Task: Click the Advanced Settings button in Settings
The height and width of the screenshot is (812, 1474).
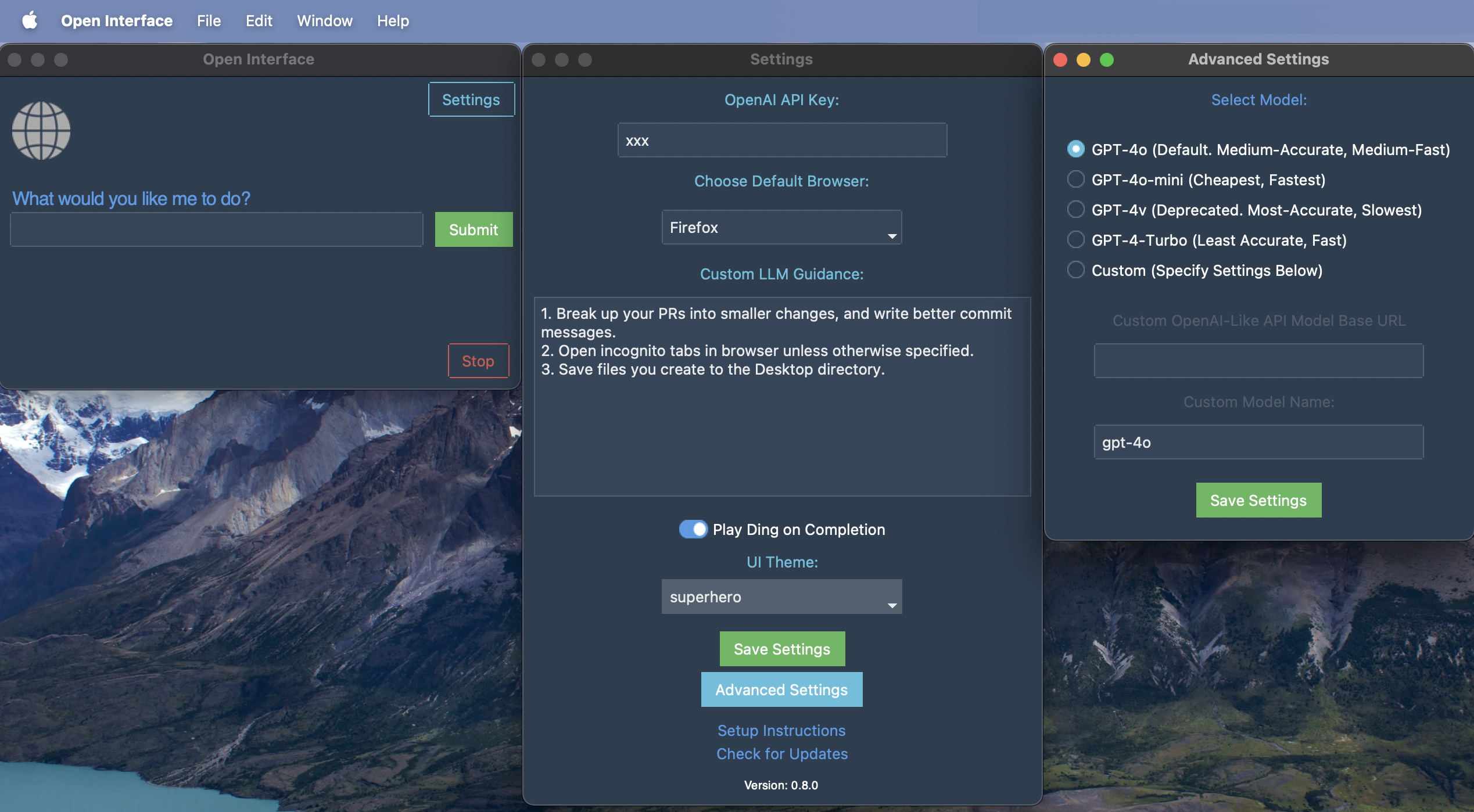Action: pyautogui.click(x=781, y=689)
